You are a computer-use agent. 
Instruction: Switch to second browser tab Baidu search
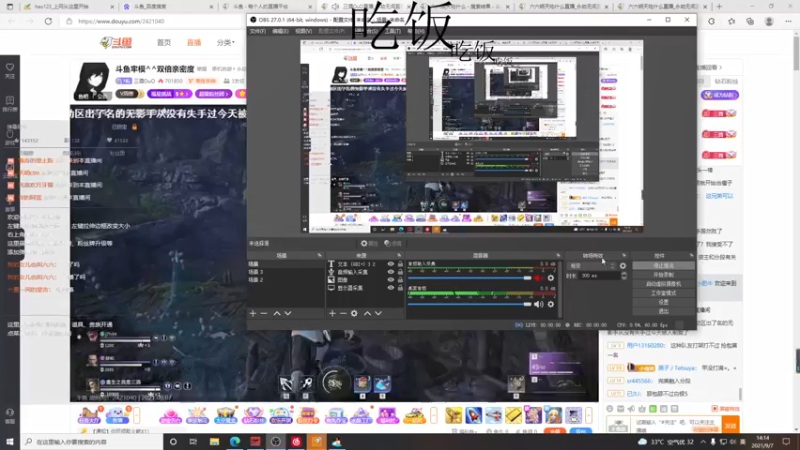point(168,7)
